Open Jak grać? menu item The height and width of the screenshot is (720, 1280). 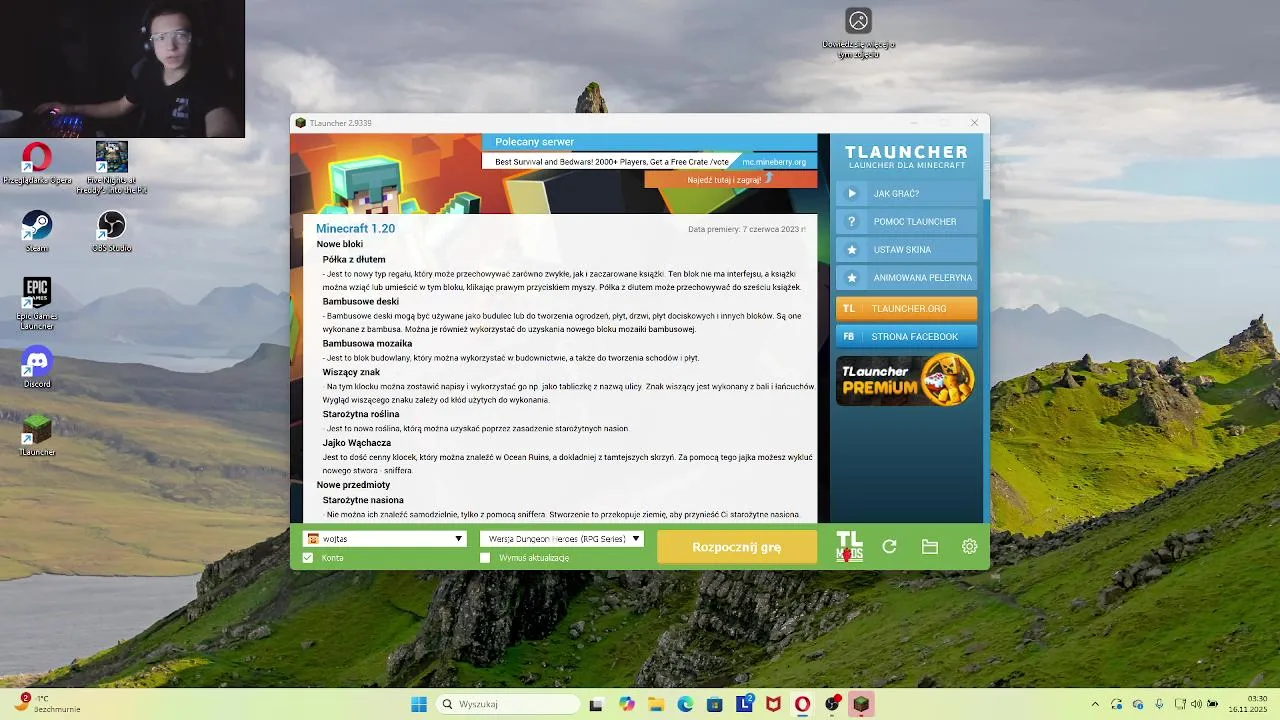pyautogui.click(x=906, y=194)
